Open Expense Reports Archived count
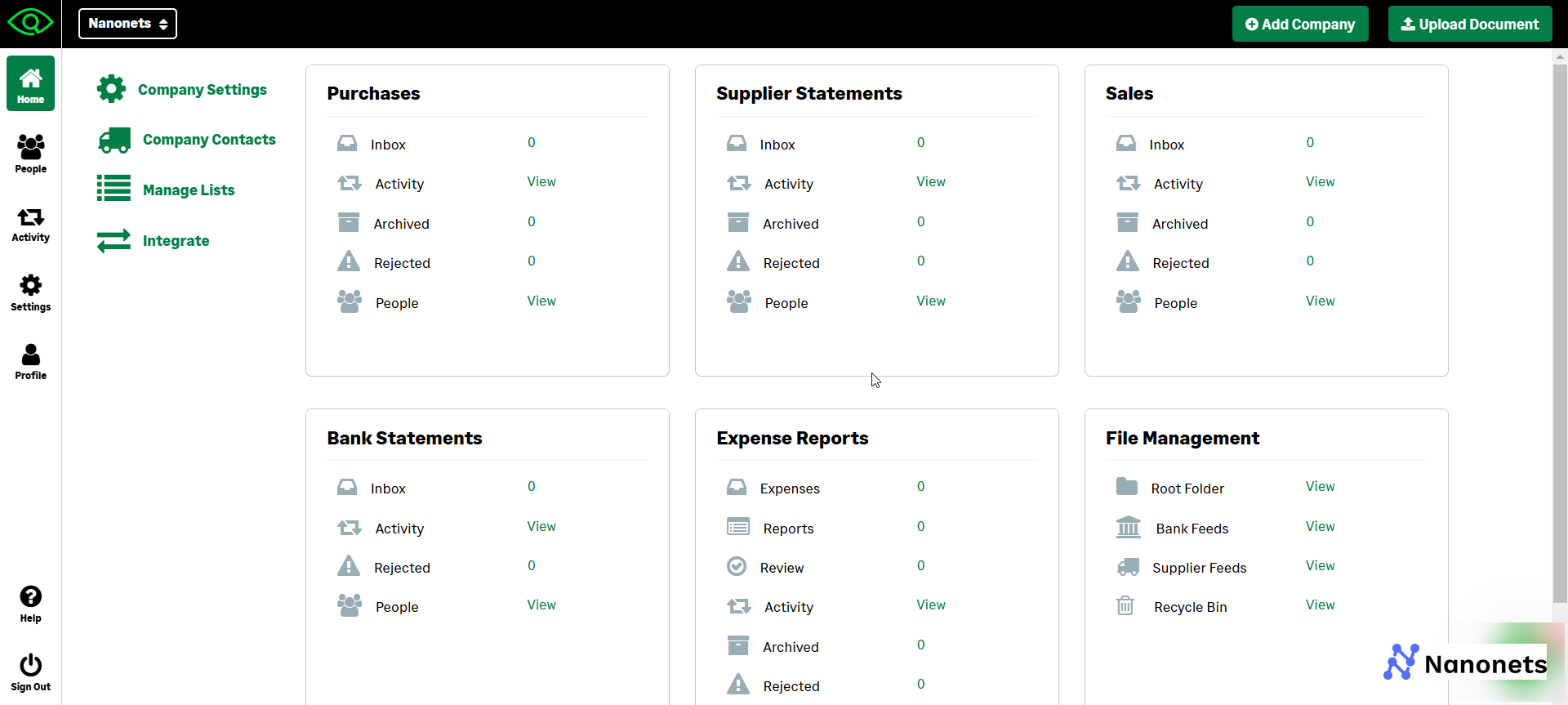This screenshot has height=705, width=1568. (x=921, y=645)
